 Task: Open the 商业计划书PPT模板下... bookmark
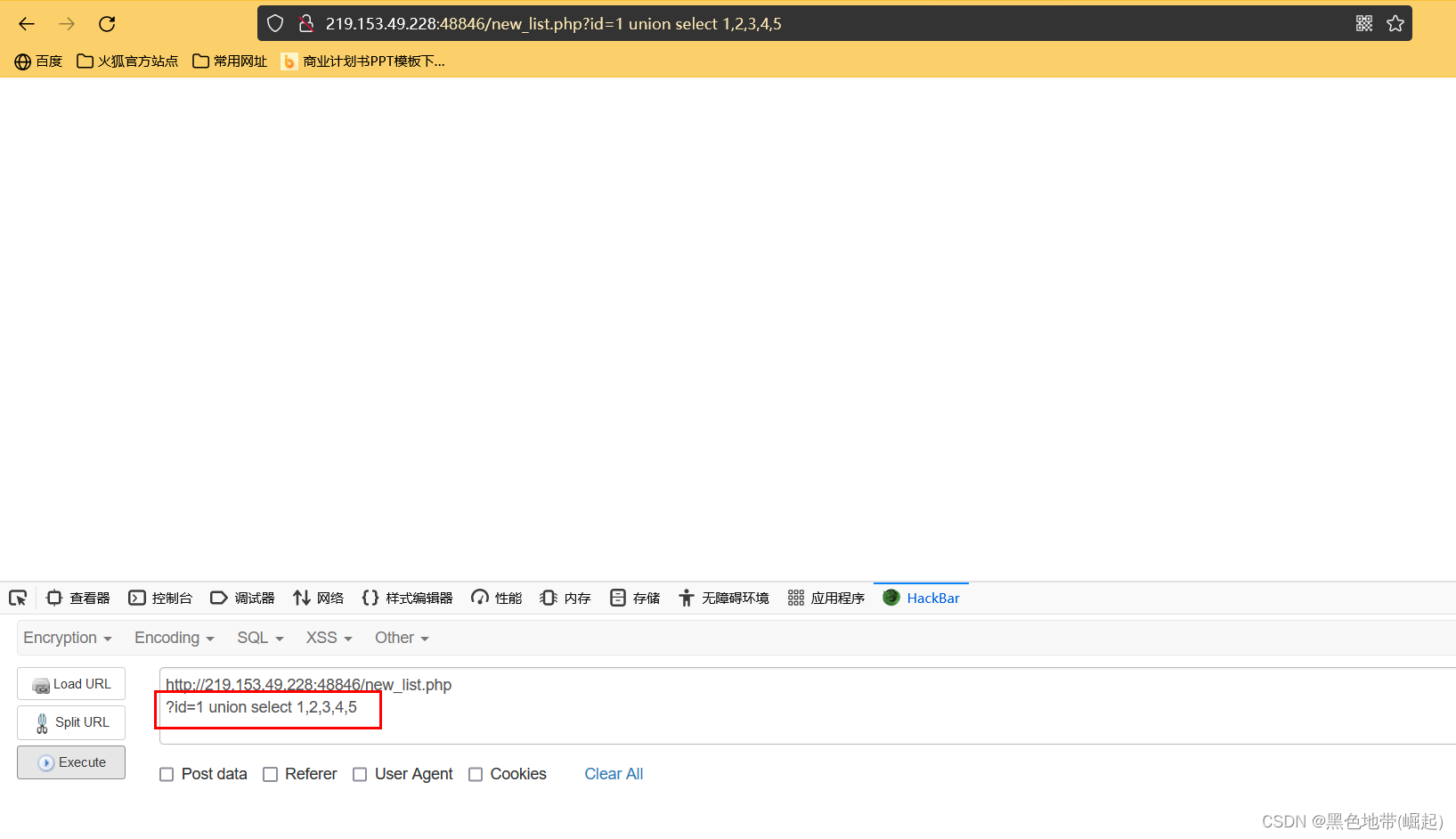click(x=362, y=61)
